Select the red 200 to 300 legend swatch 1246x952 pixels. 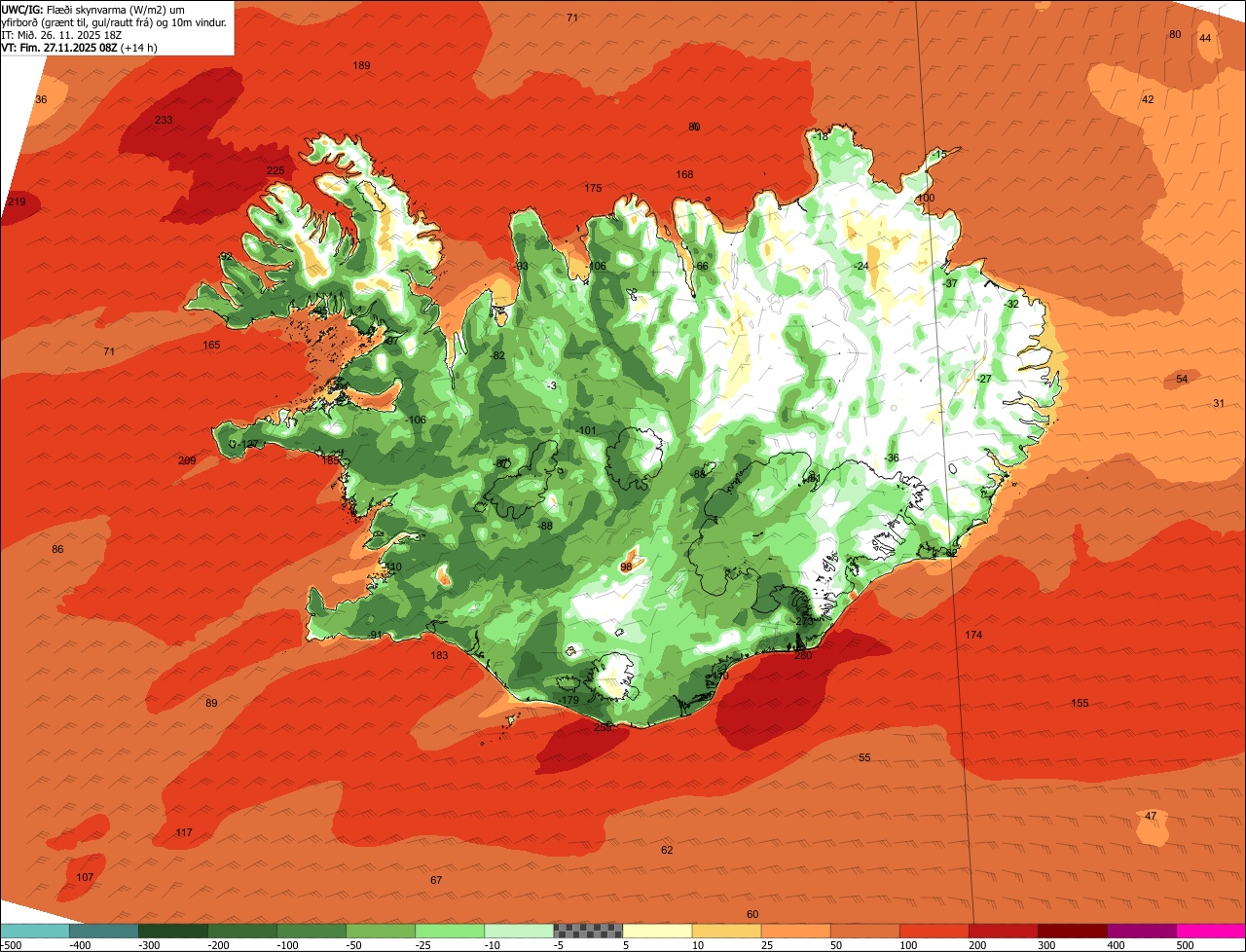(1003, 931)
